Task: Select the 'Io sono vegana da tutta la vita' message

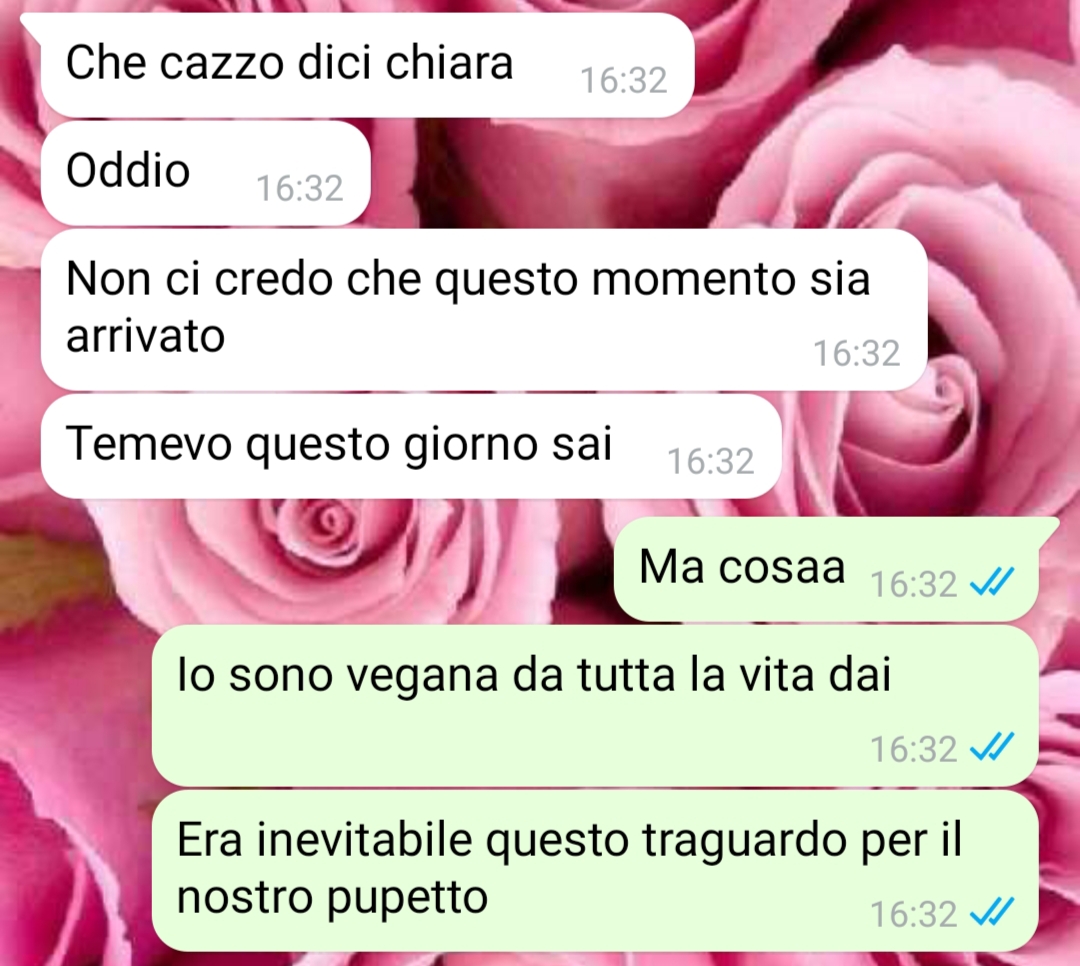Action: pyautogui.click(x=594, y=705)
